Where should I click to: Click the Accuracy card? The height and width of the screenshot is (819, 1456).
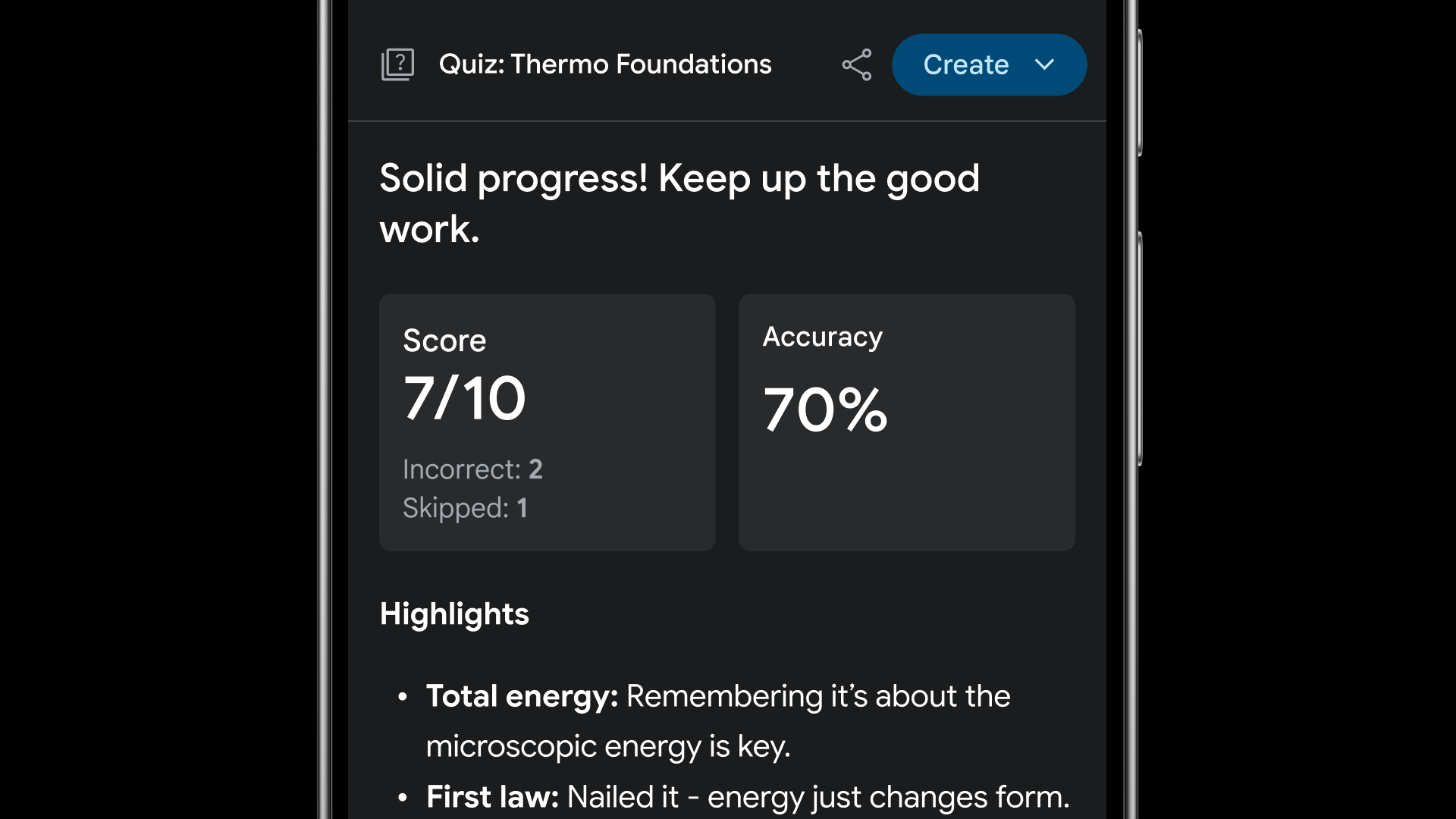click(x=906, y=422)
